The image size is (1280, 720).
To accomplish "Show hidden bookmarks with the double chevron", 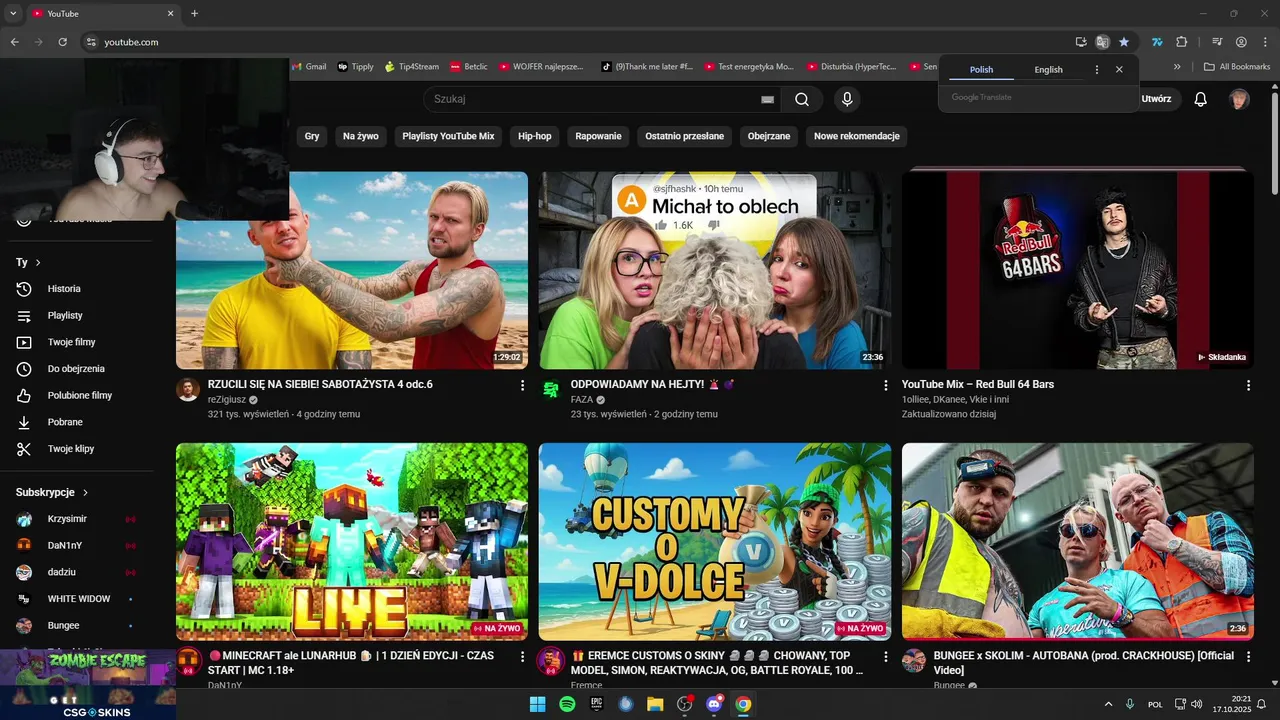I will point(1177,67).
